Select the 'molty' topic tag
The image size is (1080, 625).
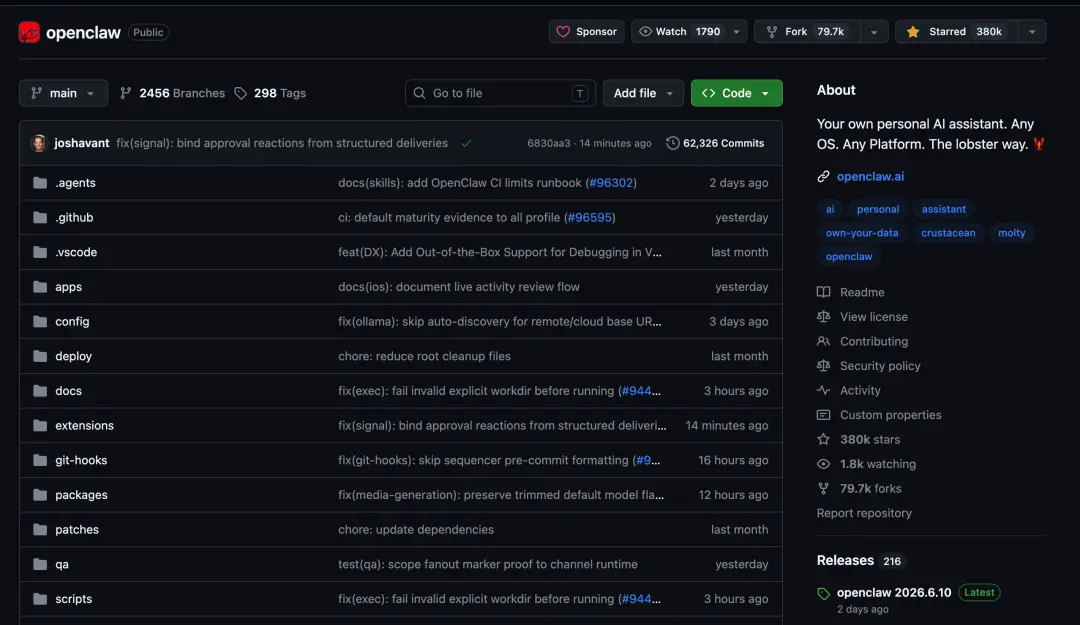[1012, 233]
